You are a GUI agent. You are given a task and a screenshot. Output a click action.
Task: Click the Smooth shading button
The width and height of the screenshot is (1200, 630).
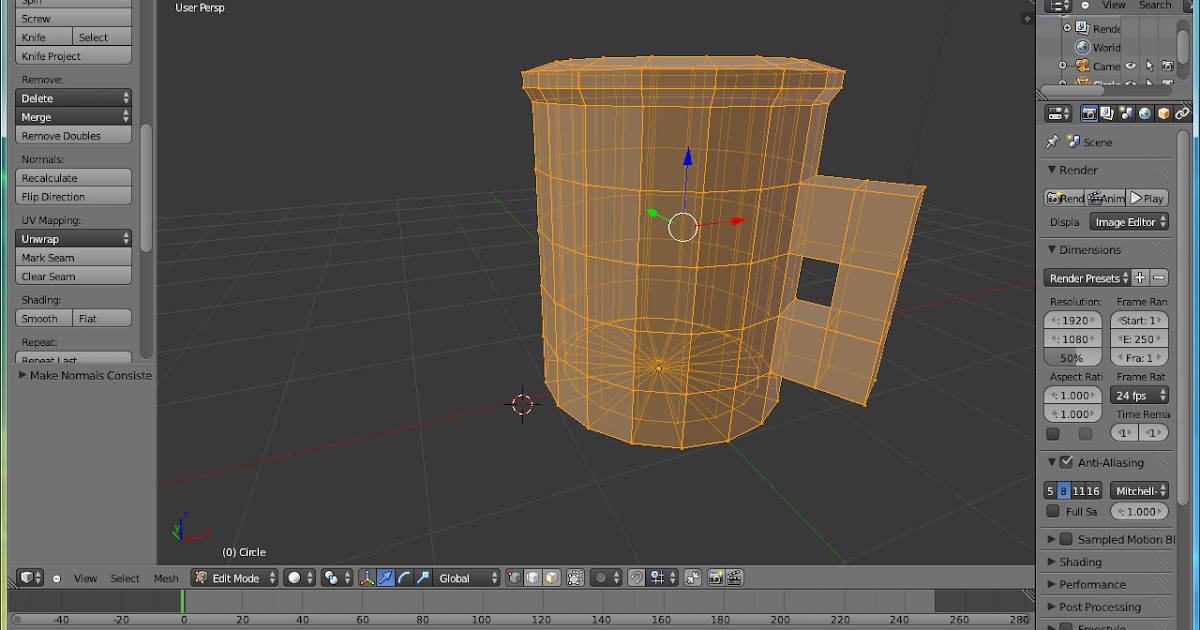(x=43, y=318)
